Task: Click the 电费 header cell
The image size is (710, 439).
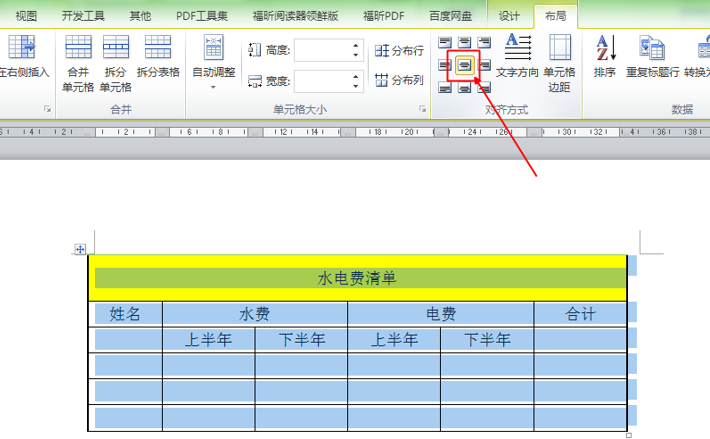Action: [441, 314]
